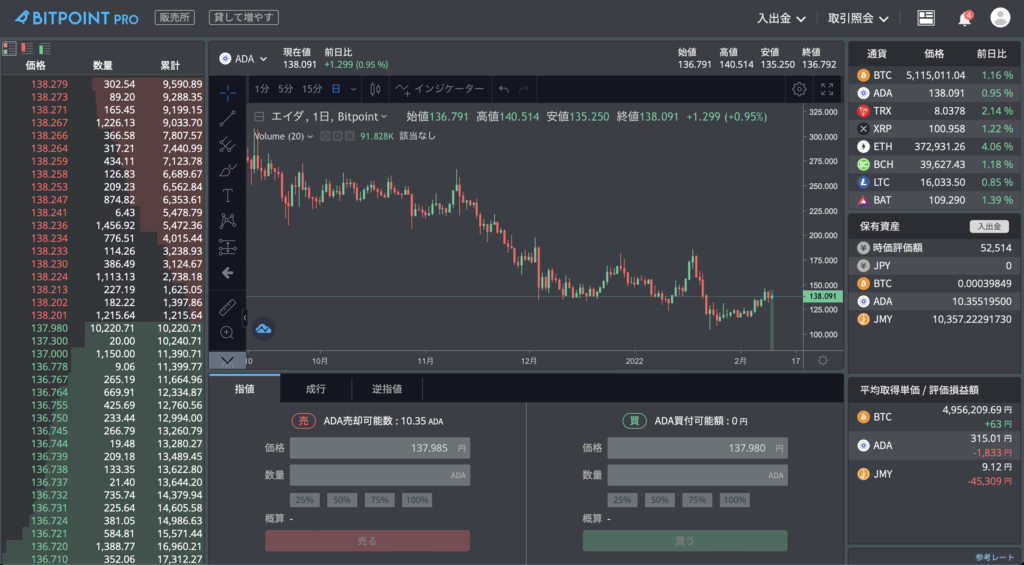The width and height of the screenshot is (1024, 565).
Task: Click the candlestick chart style icon
Action: [375, 89]
